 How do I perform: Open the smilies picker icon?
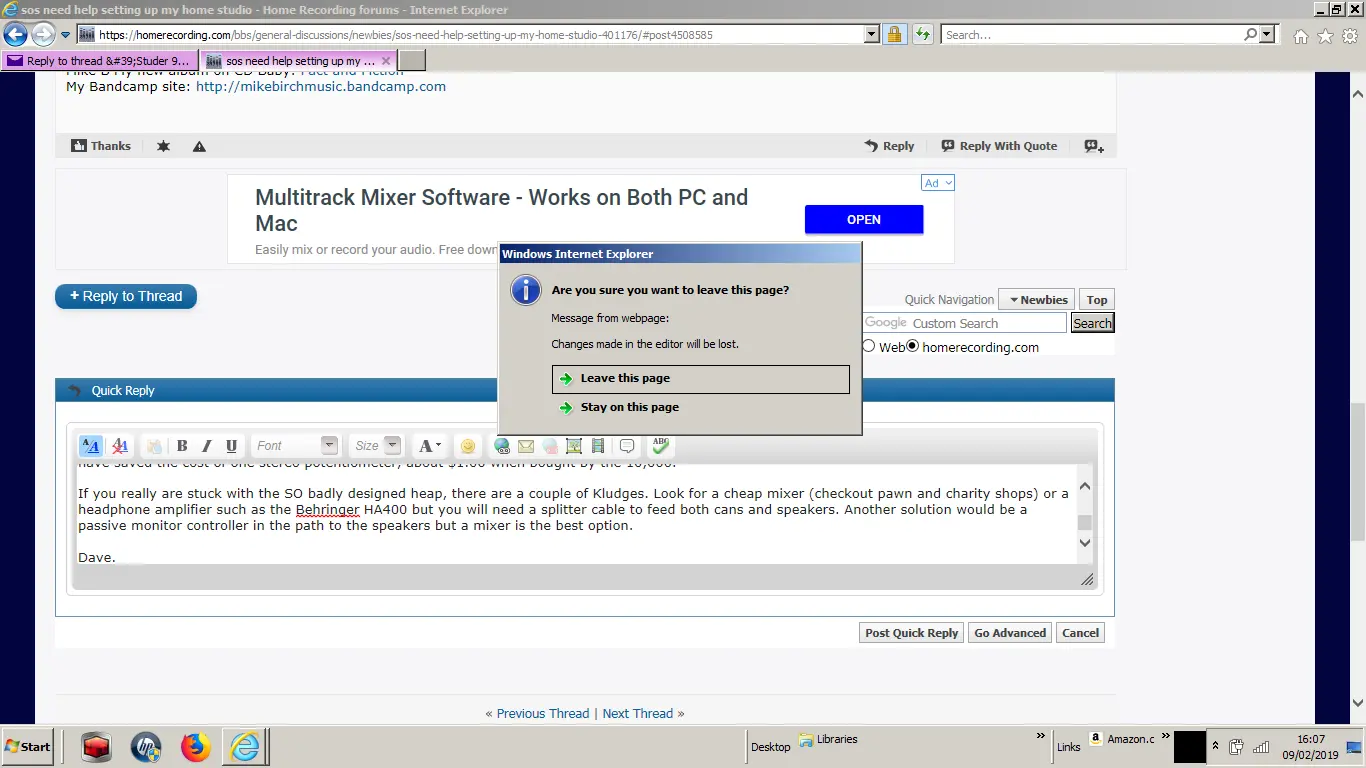pyautogui.click(x=467, y=446)
